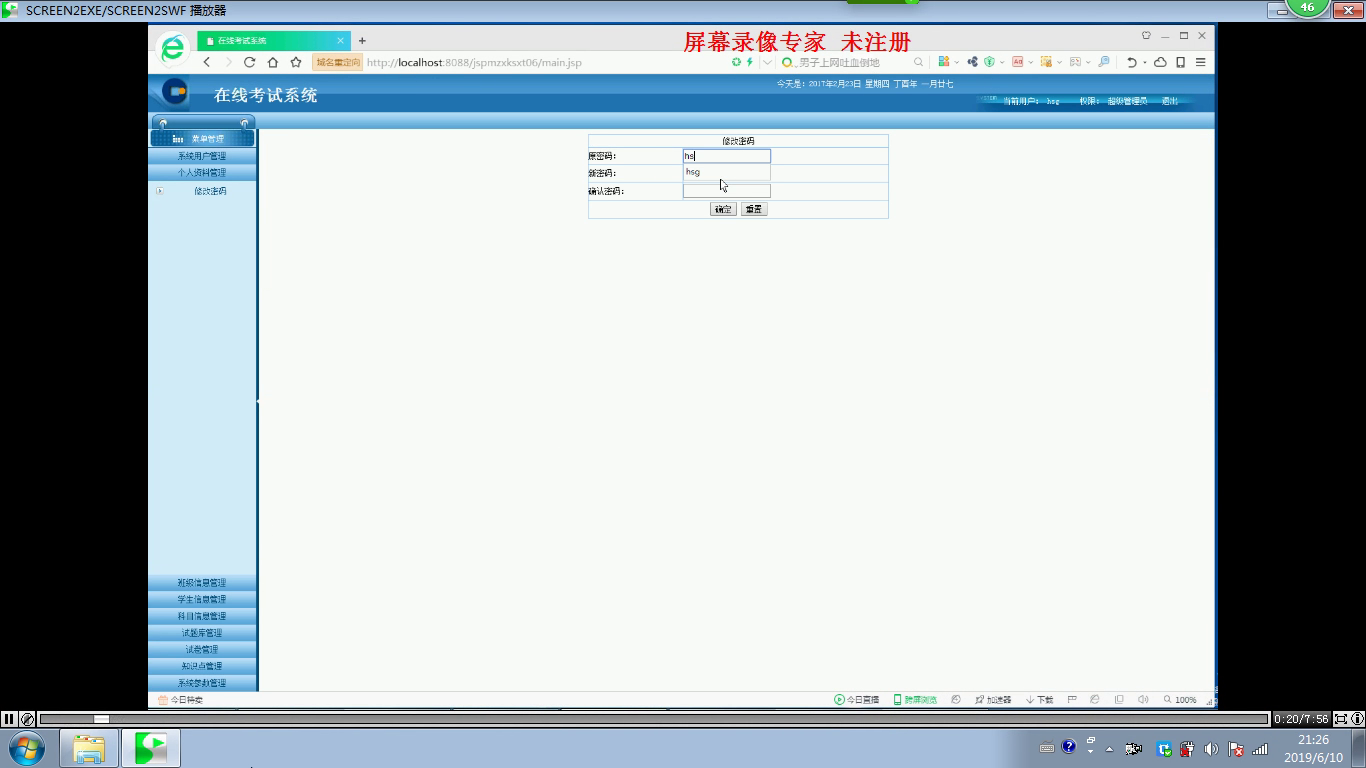Open the 菜单管理 sidebar header
Viewport: 1366px width, 768px height.
coord(202,138)
